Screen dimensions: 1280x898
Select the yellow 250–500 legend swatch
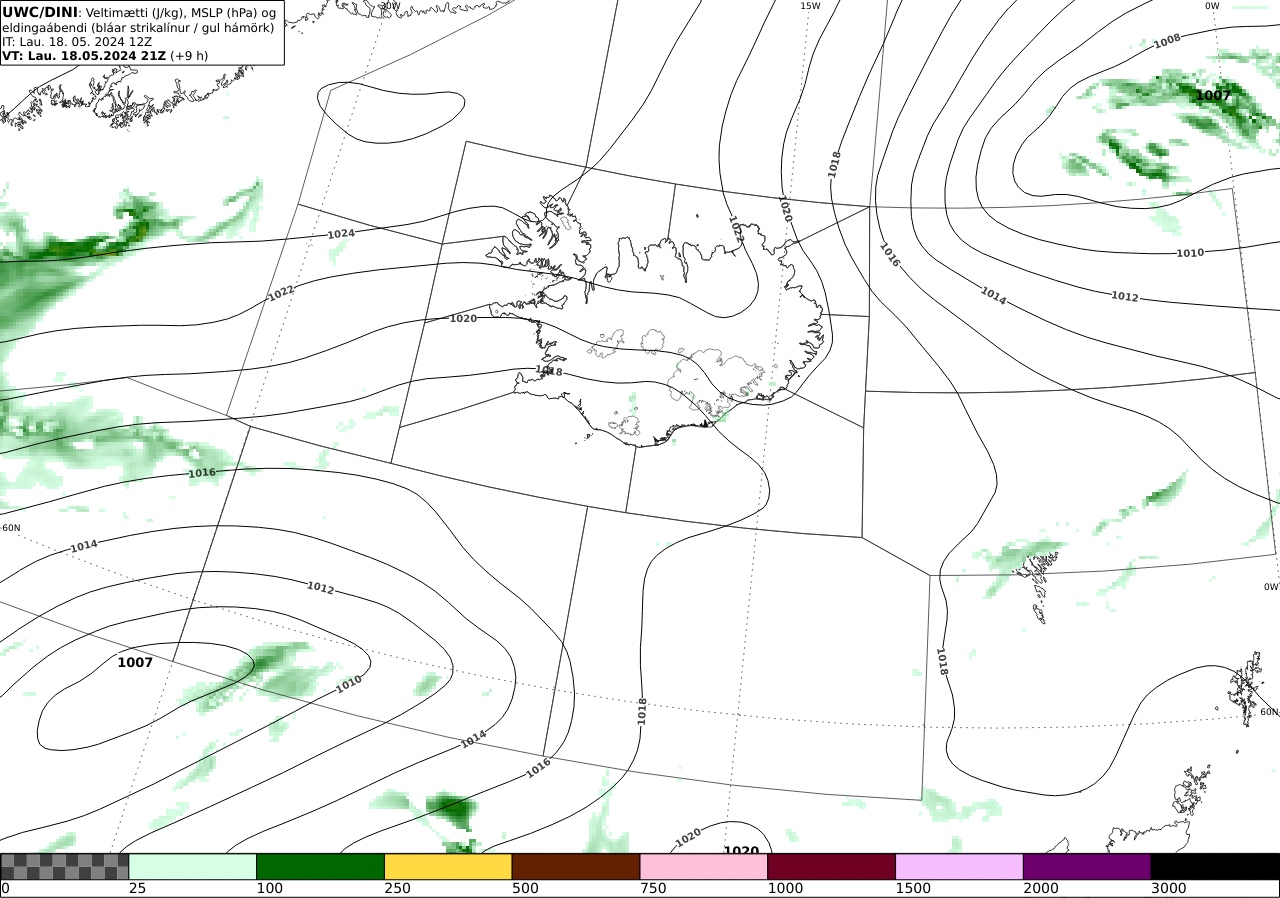click(448, 866)
